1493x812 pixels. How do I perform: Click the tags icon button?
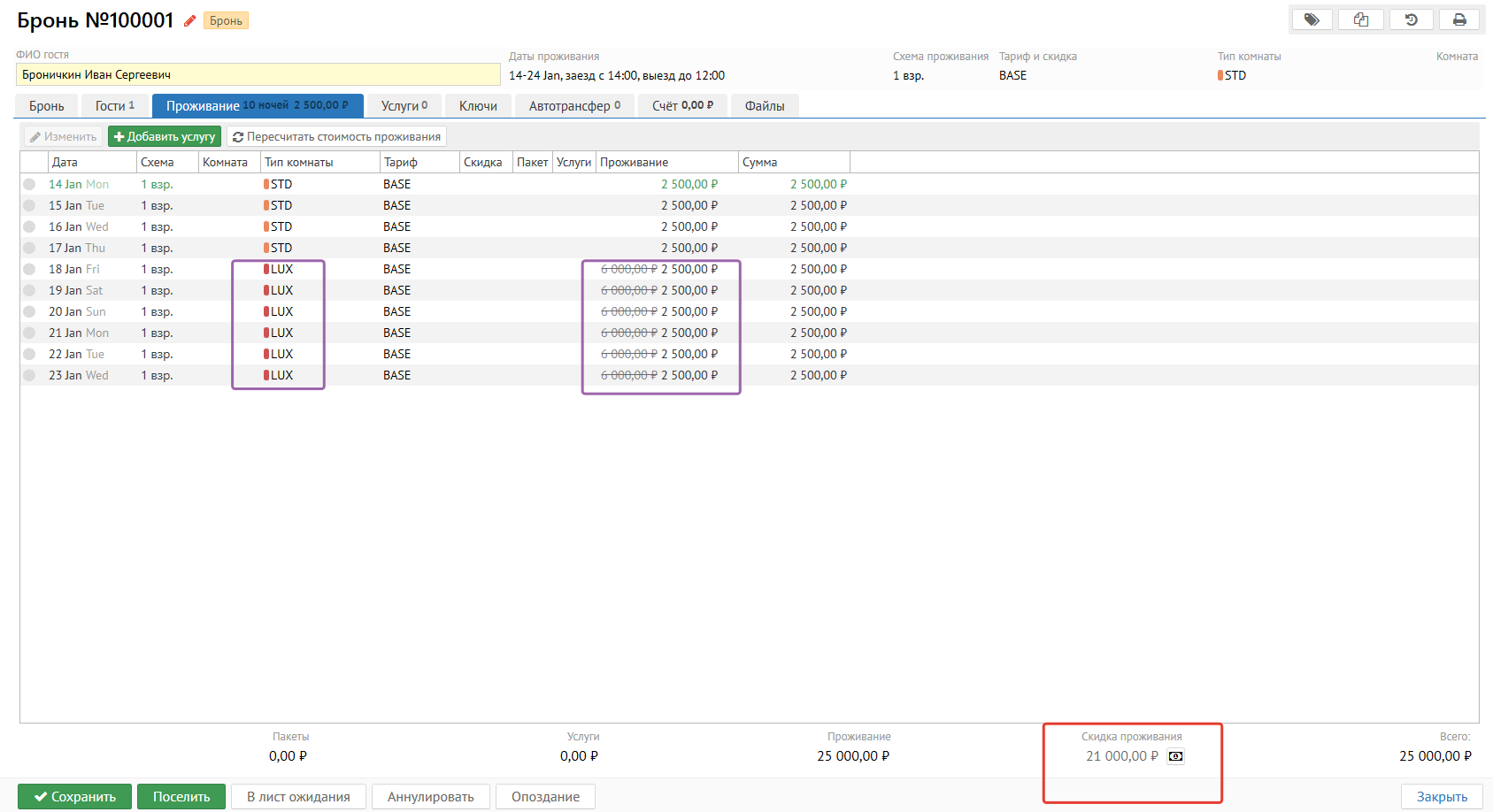click(1312, 19)
